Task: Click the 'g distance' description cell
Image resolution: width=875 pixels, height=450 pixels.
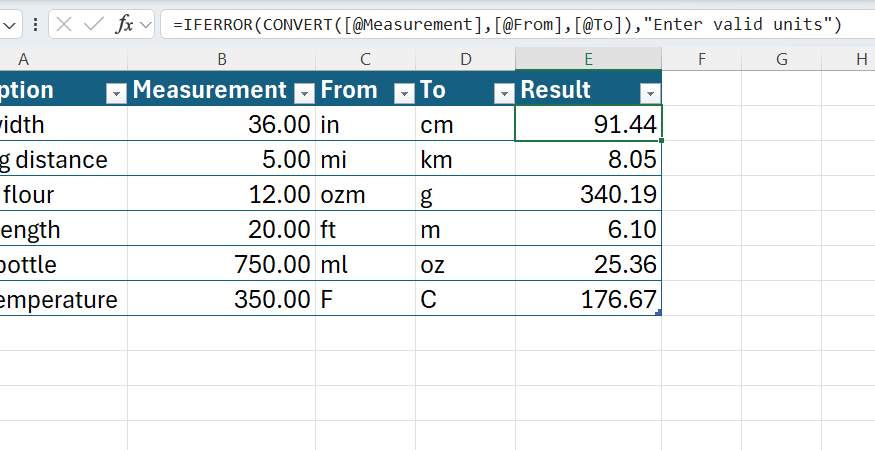Action: tap(64, 159)
